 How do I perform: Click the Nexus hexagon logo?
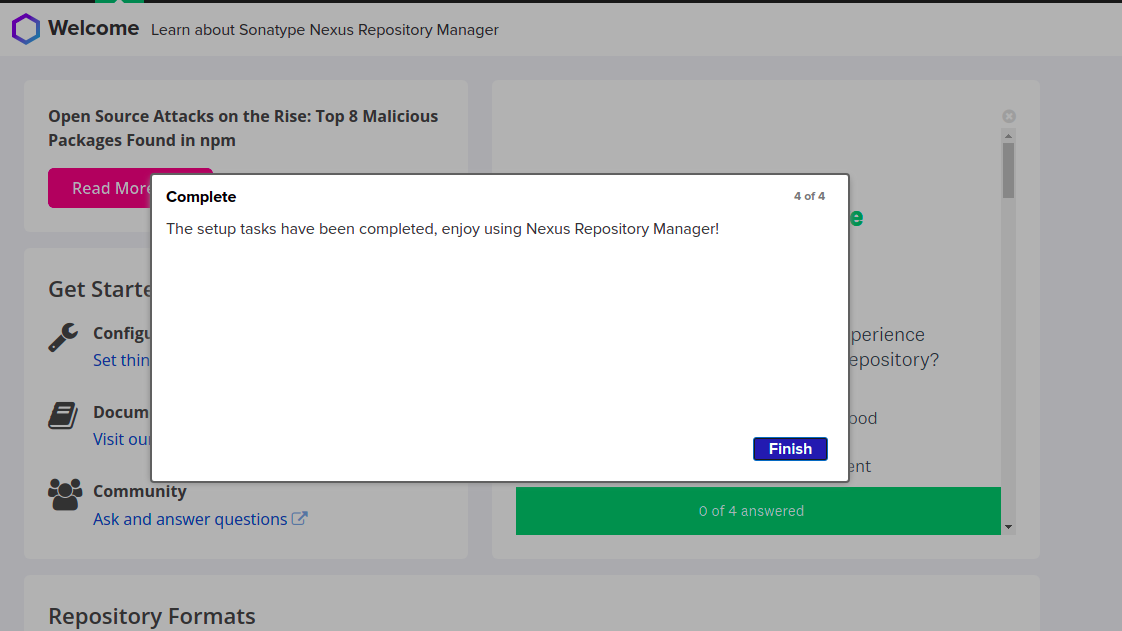pyautogui.click(x=26, y=29)
